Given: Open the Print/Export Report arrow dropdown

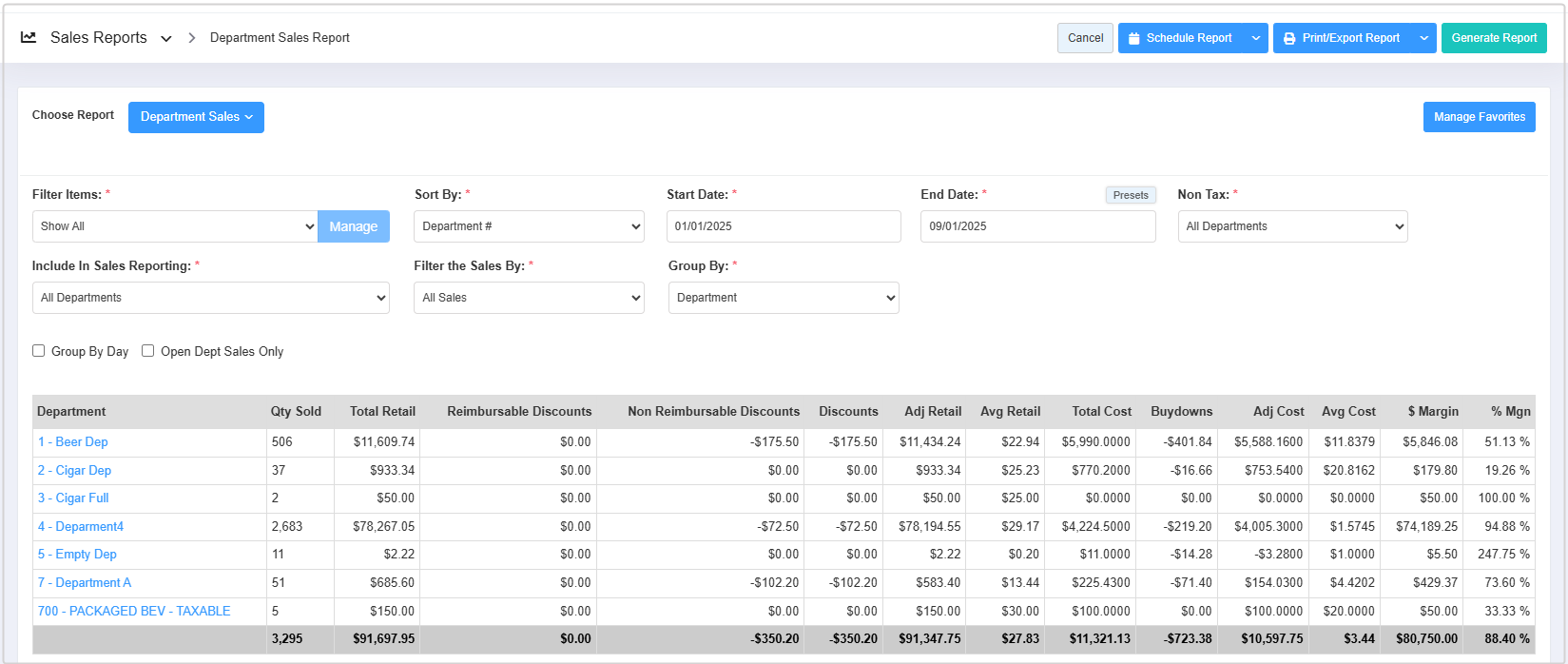Looking at the screenshot, I should (x=1423, y=38).
